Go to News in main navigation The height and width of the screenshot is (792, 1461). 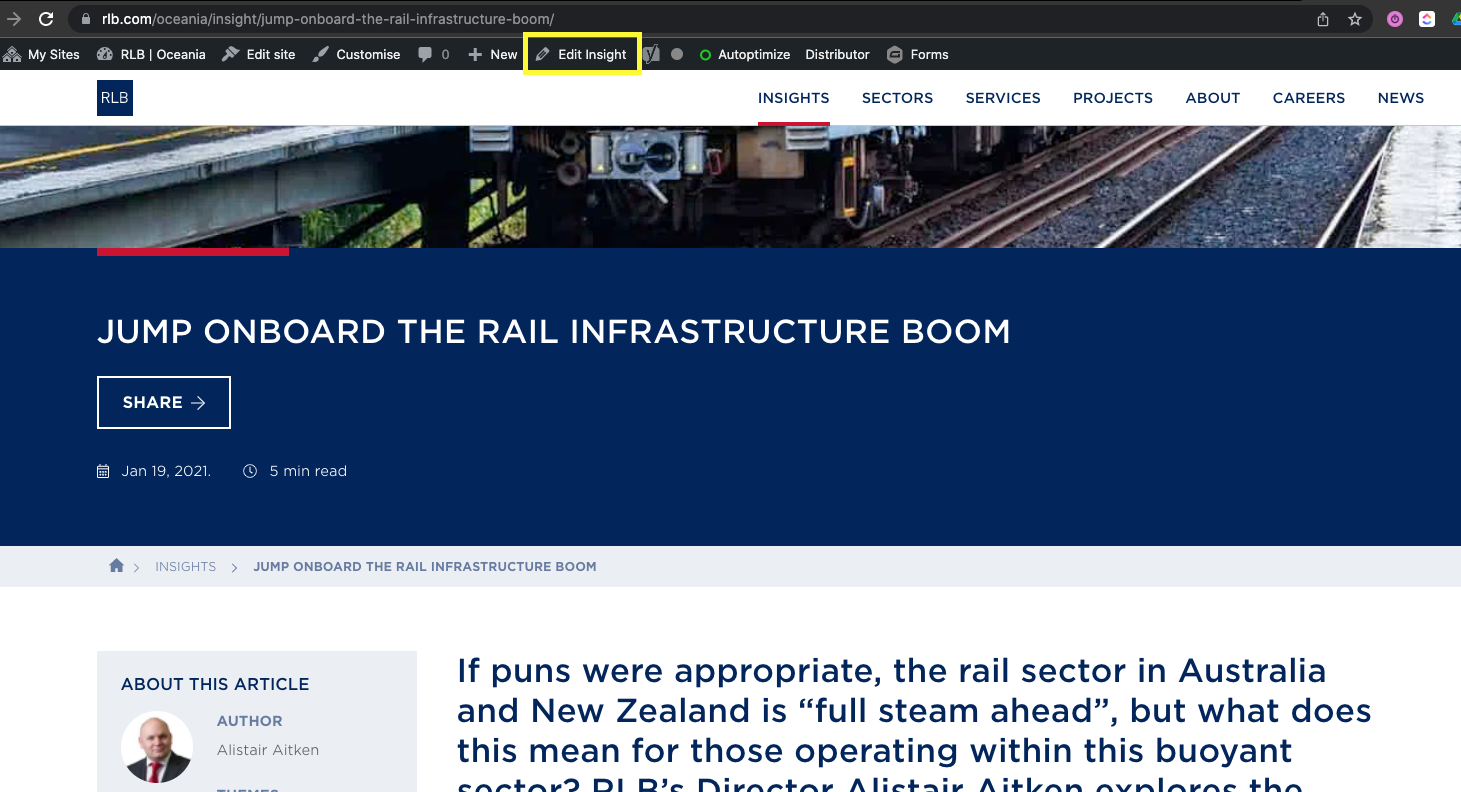coord(1401,98)
